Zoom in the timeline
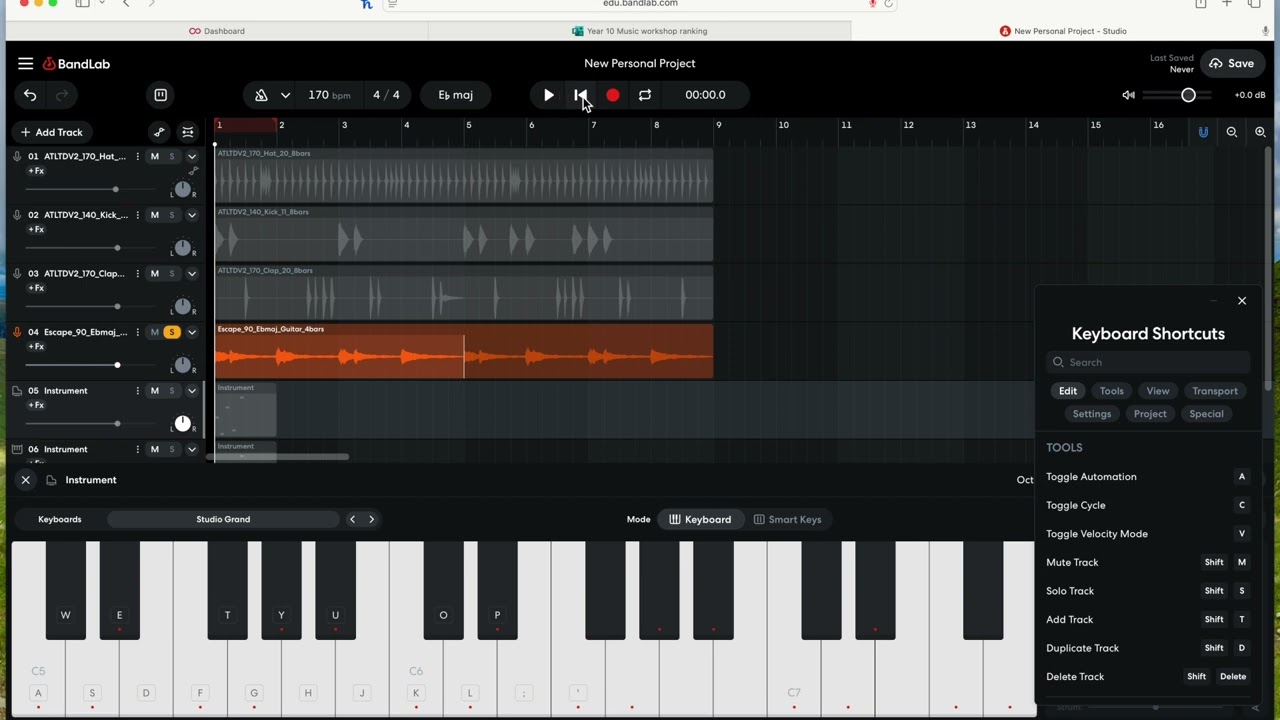 pyautogui.click(x=1260, y=132)
